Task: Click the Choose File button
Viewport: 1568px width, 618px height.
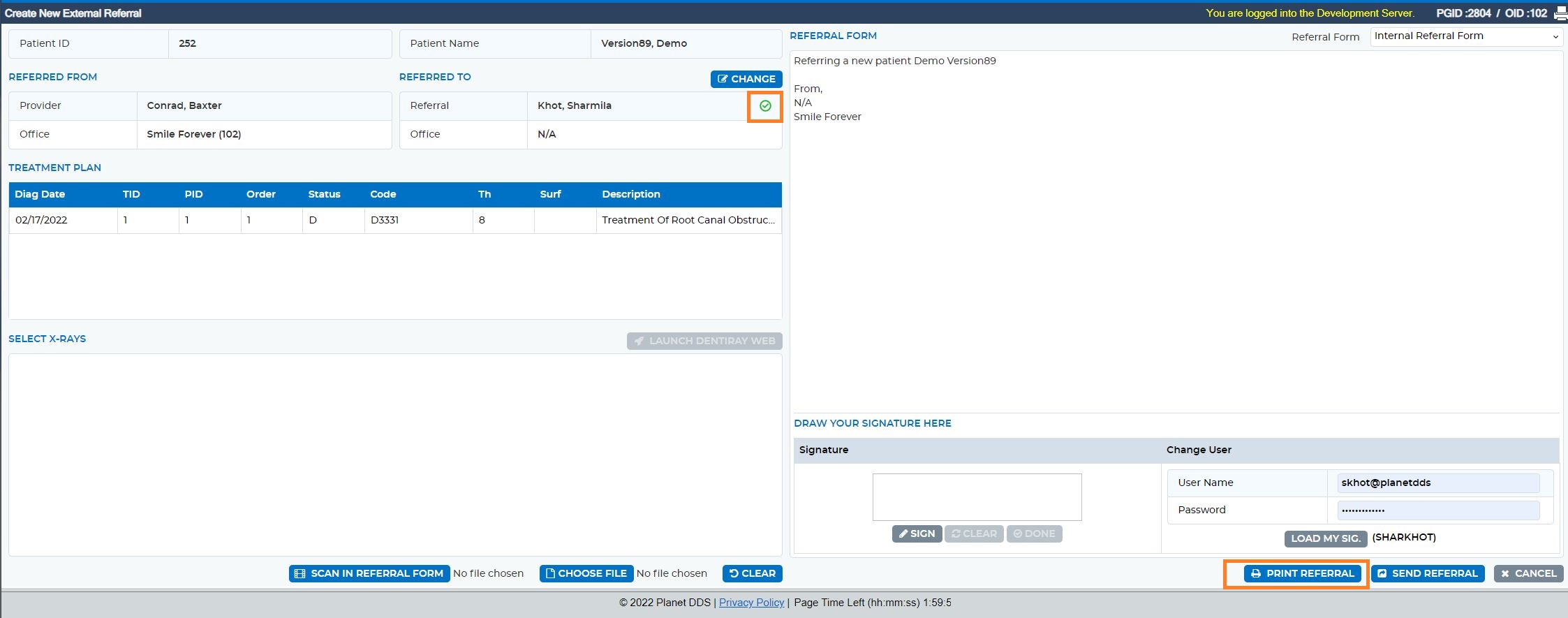Action: coord(586,573)
